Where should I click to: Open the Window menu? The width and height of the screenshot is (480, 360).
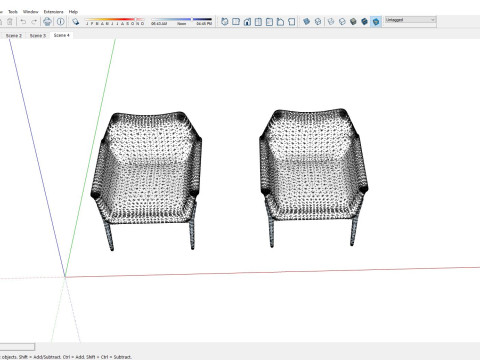point(31,12)
